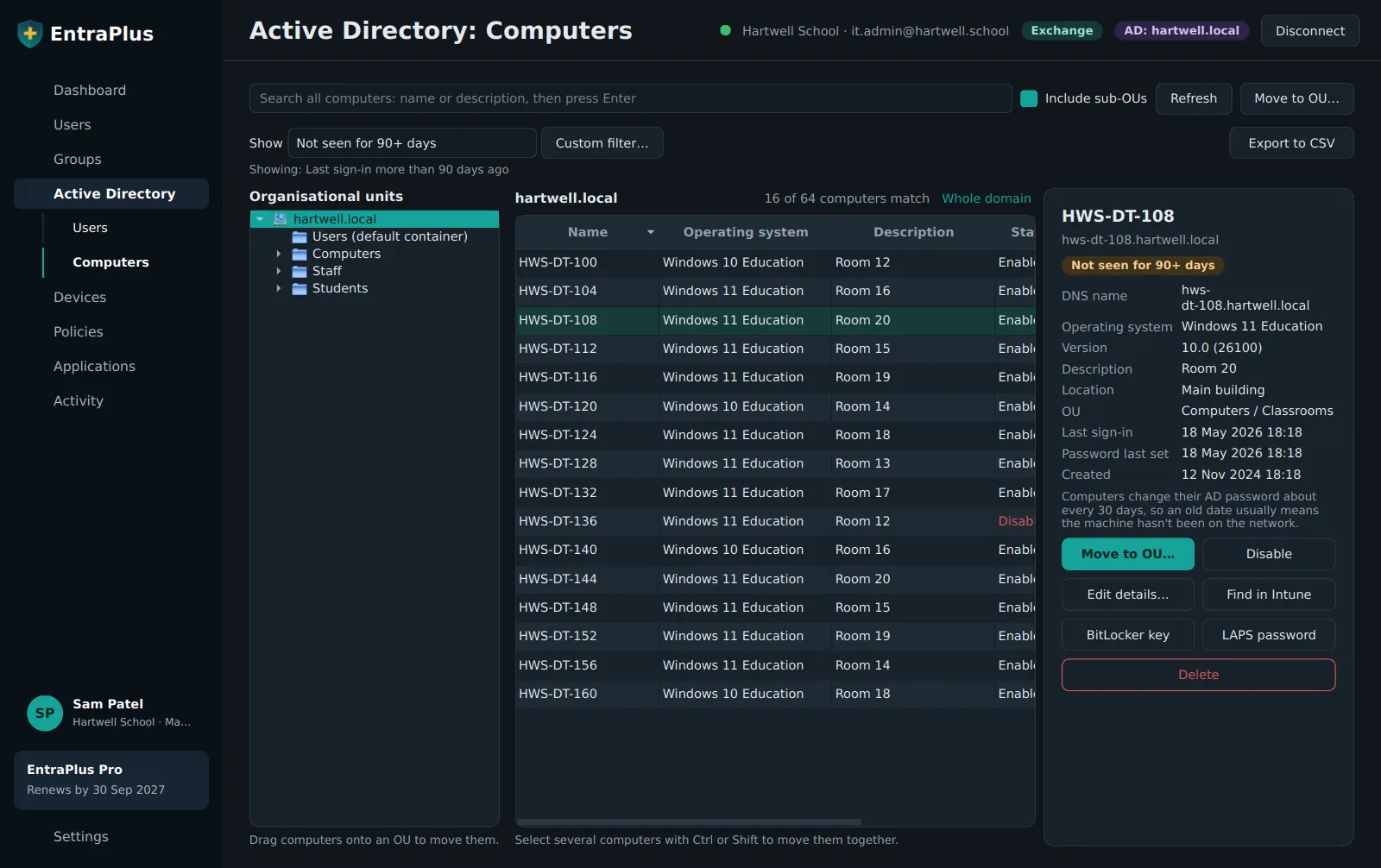The image size is (1381, 868).
Task: Go to Groups in the sidebar
Action: (78, 160)
